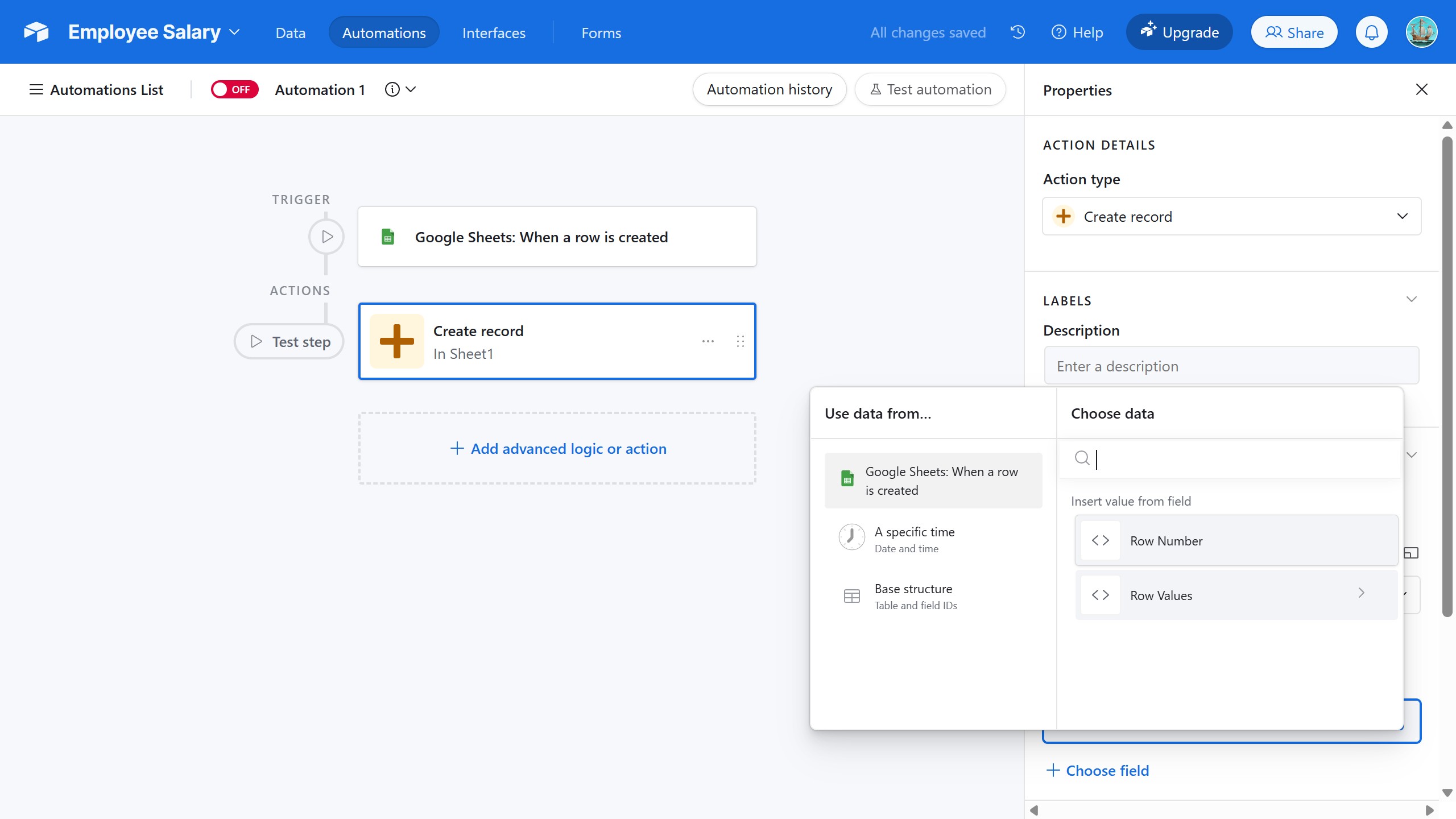Select Google Sheets row created data source
Viewport: 1456px width, 819px height.
[x=933, y=481]
